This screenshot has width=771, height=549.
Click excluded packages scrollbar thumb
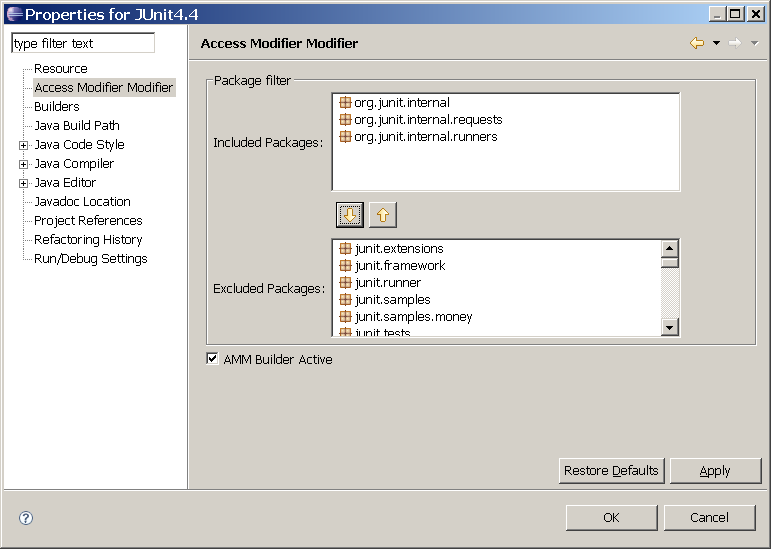670,262
